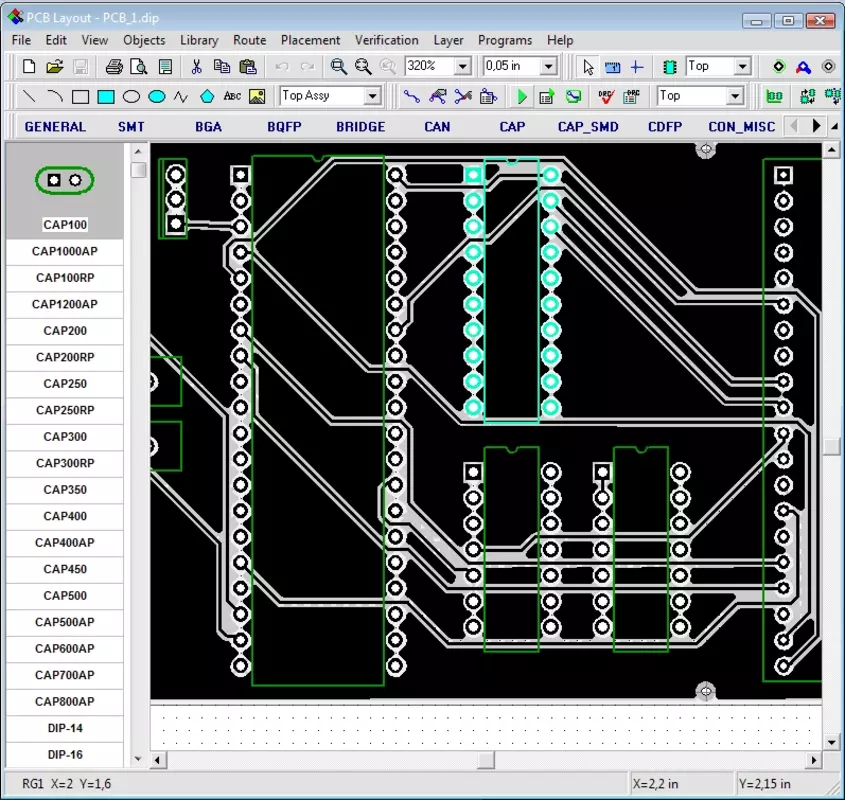The width and height of the screenshot is (845, 800).
Task: Open the Objects menu
Action: (144, 40)
